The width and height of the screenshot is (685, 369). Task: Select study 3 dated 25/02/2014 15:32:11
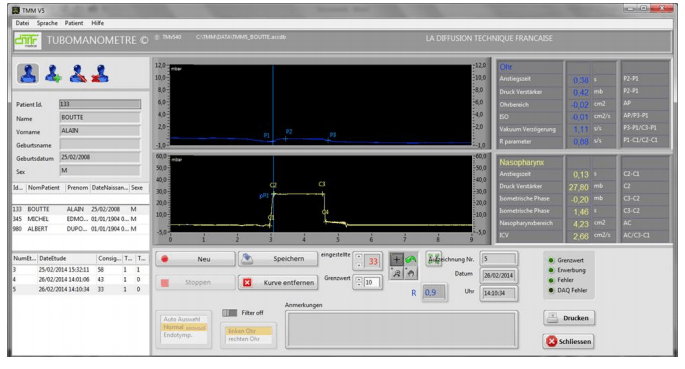coord(80,270)
